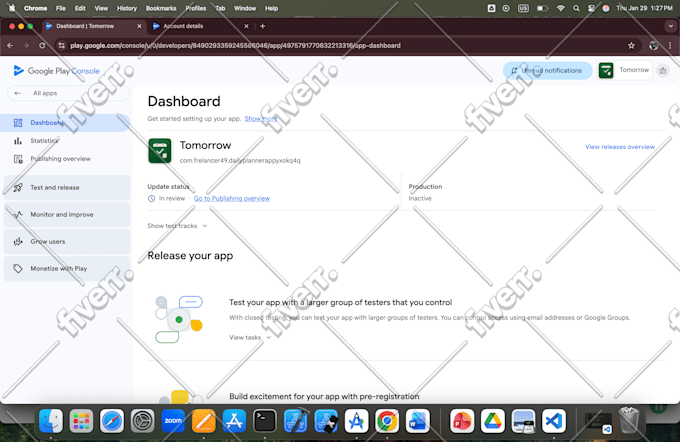Viewport: 680px width, 442px height.
Task: Go back to All apps
Action: click(x=69, y=93)
